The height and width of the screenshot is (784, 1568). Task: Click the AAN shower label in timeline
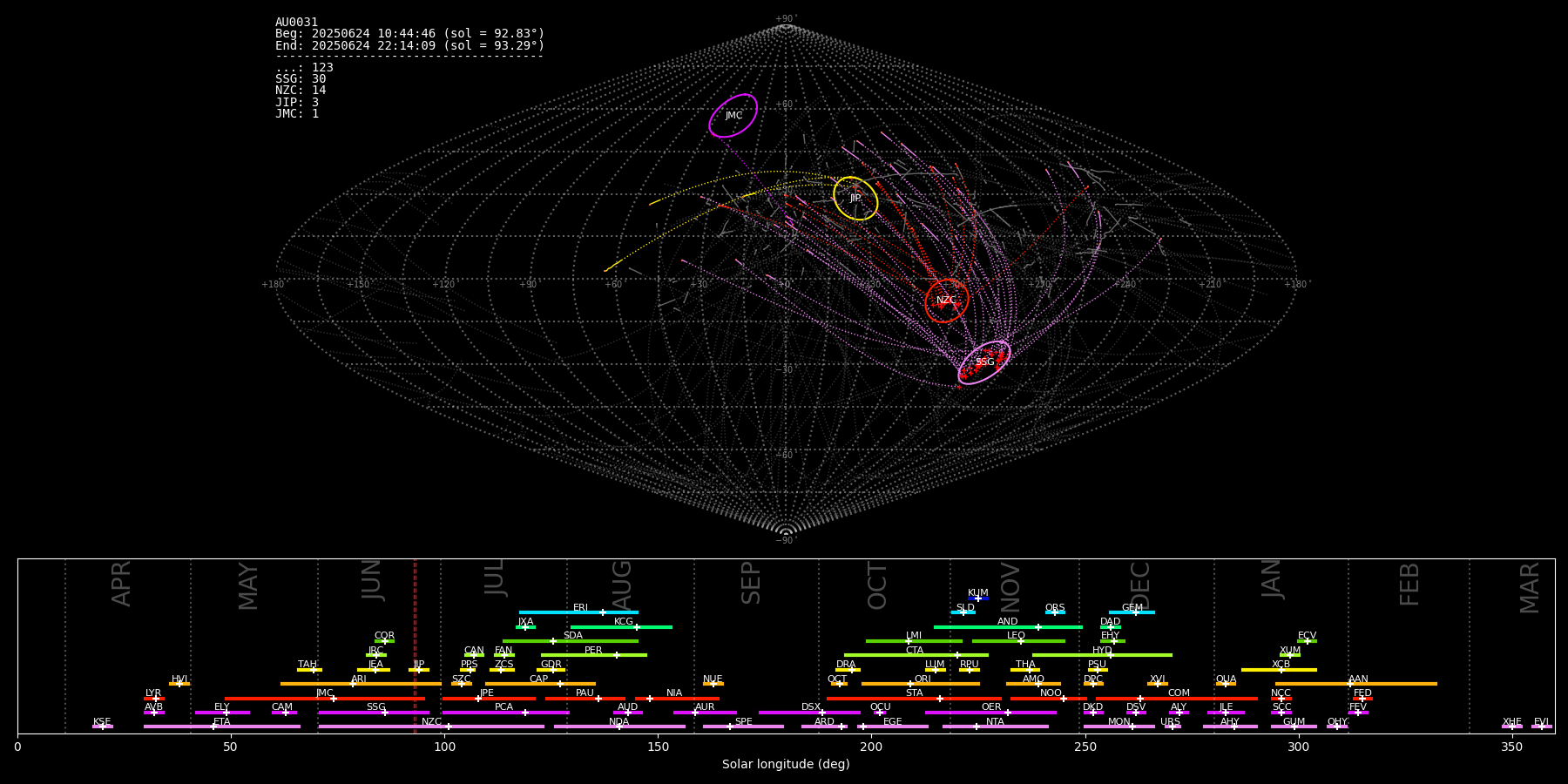(1358, 679)
